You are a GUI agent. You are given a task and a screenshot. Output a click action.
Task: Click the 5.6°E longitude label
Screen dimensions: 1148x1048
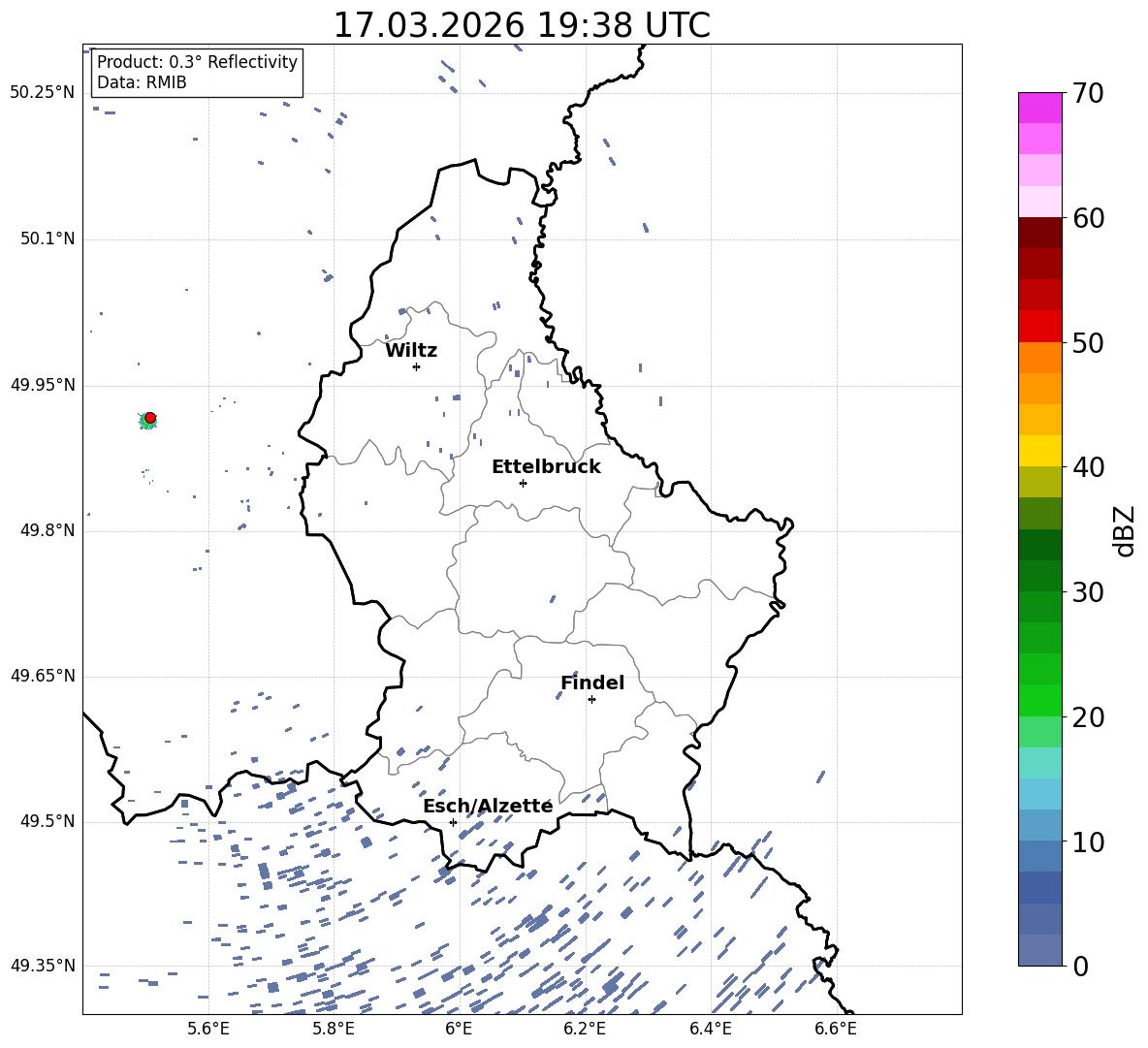tap(208, 1029)
